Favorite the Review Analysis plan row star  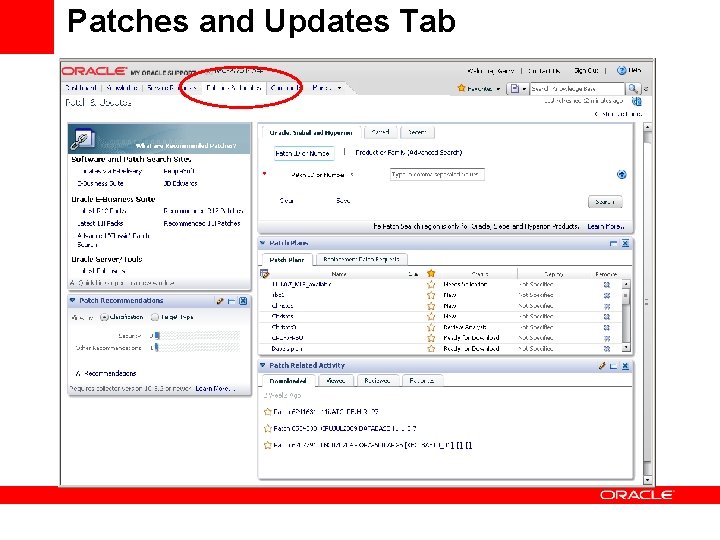coord(431,327)
